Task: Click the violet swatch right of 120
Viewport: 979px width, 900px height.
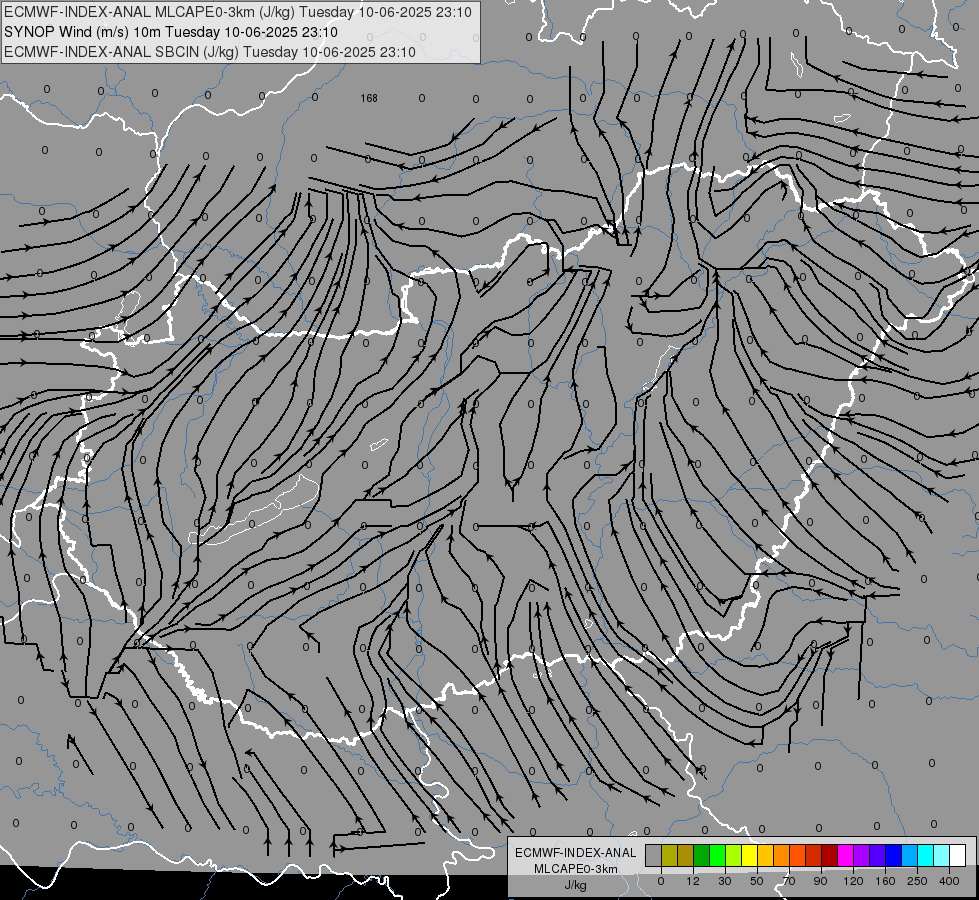Action: point(862,855)
